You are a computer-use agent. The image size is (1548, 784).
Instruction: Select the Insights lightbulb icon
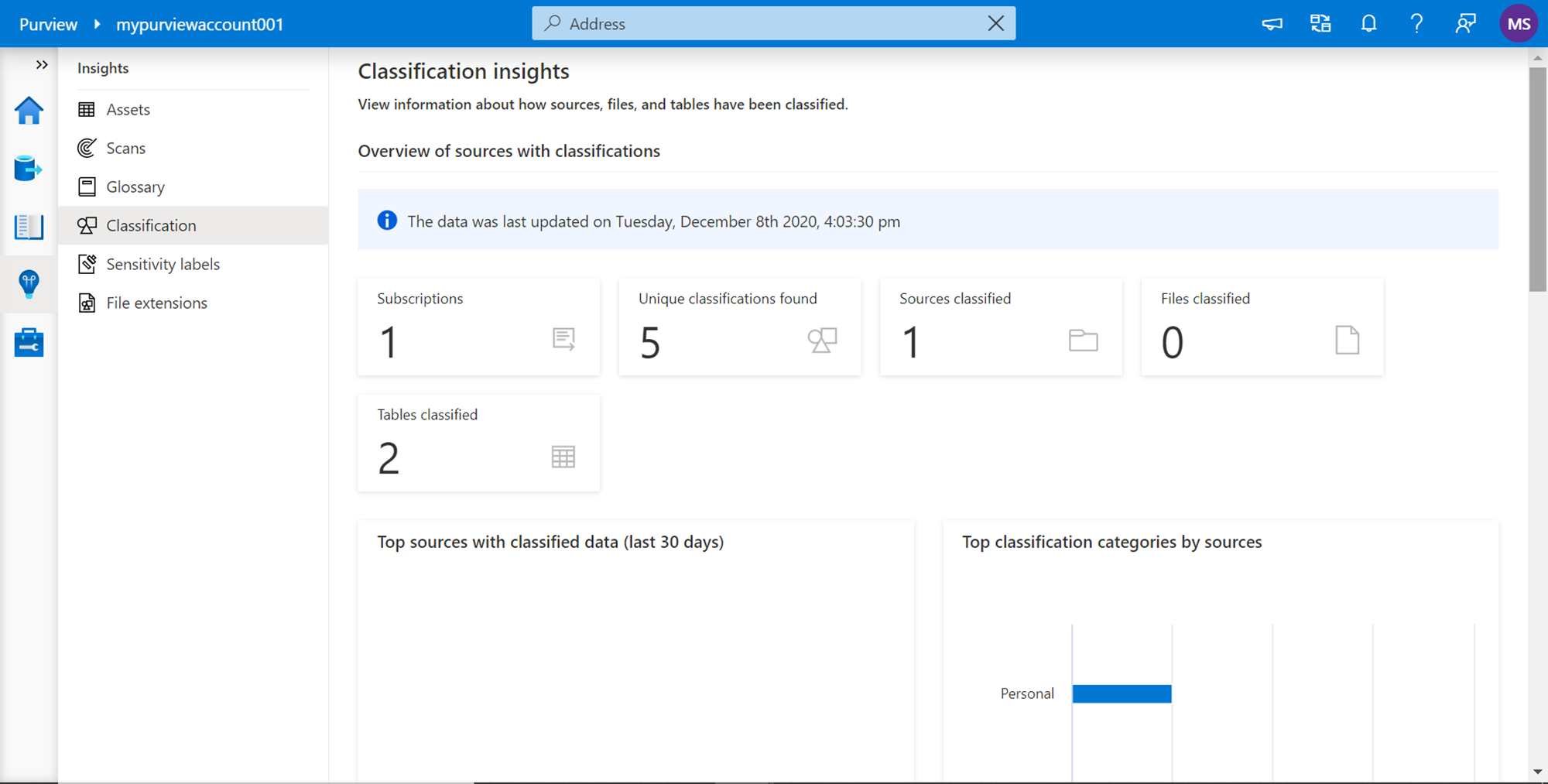tap(29, 284)
